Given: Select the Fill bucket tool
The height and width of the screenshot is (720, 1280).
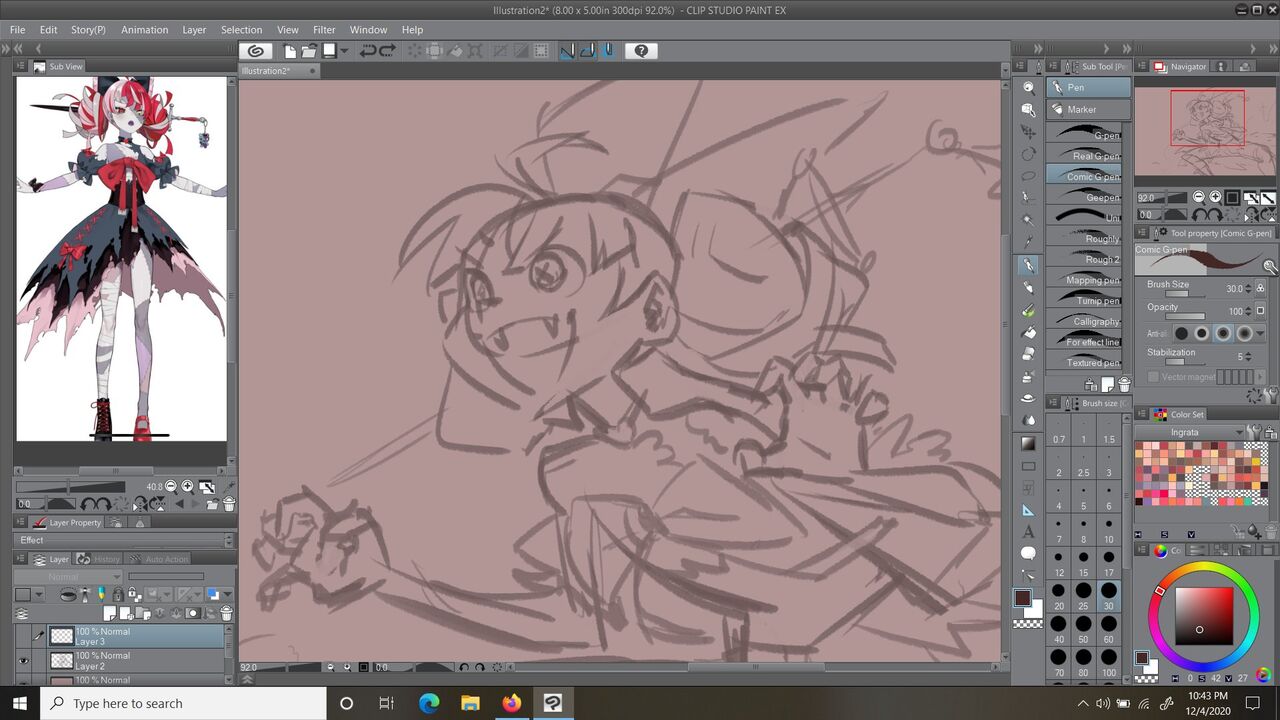Looking at the screenshot, I should pyautogui.click(x=1028, y=332).
